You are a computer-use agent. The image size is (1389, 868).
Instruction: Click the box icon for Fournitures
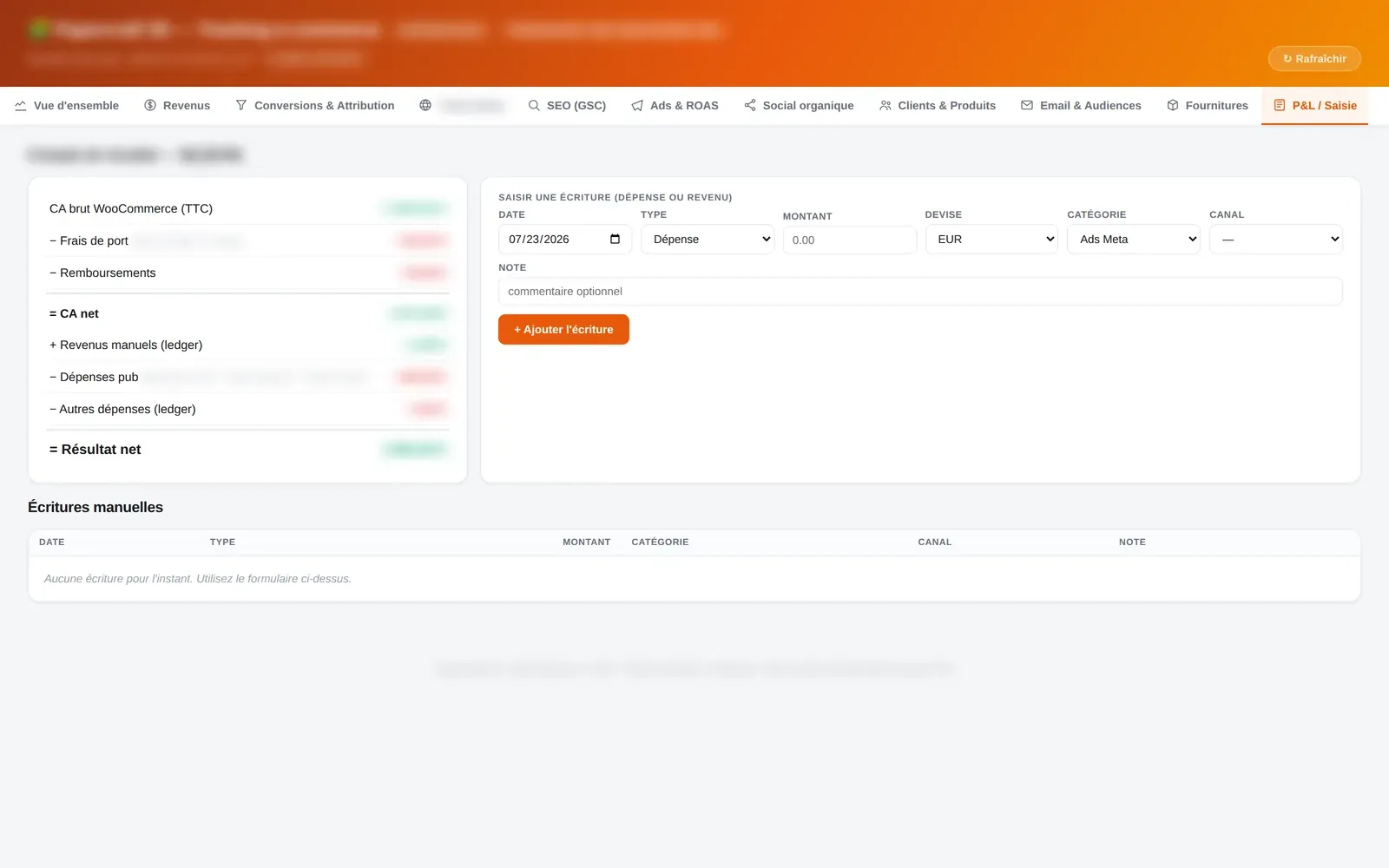[x=1173, y=105]
